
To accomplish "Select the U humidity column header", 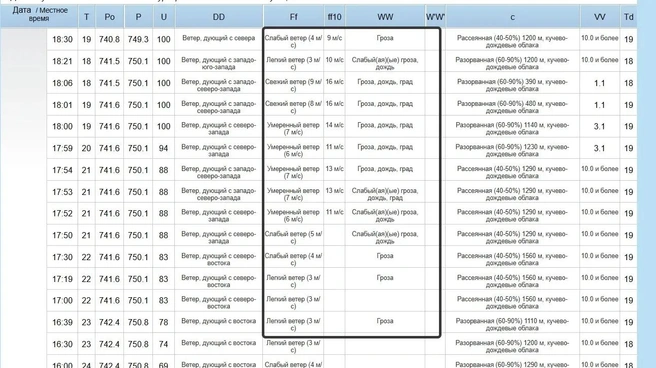I will 164,17.
